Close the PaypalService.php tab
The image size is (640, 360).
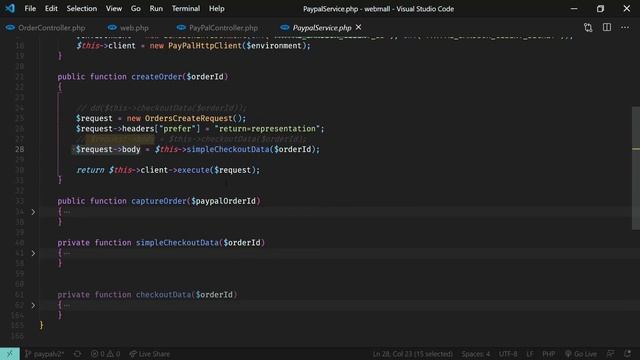[358, 27]
